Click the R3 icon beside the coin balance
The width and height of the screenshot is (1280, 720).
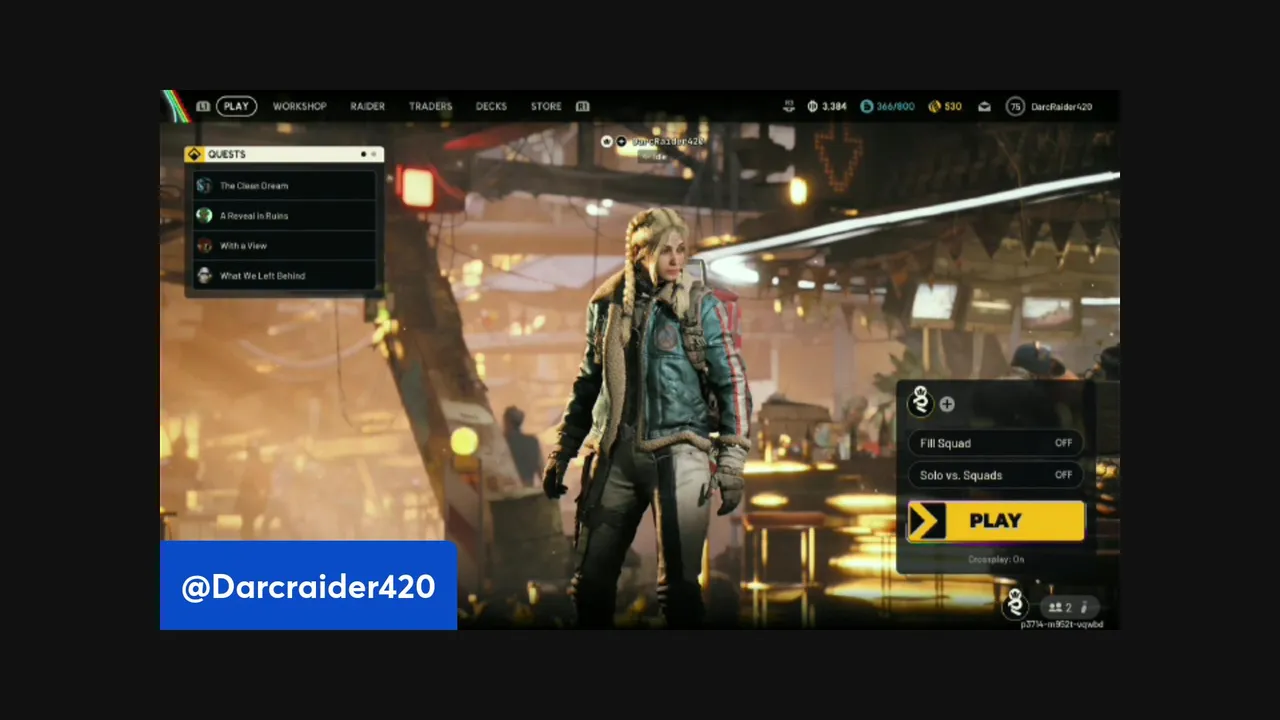pos(789,105)
